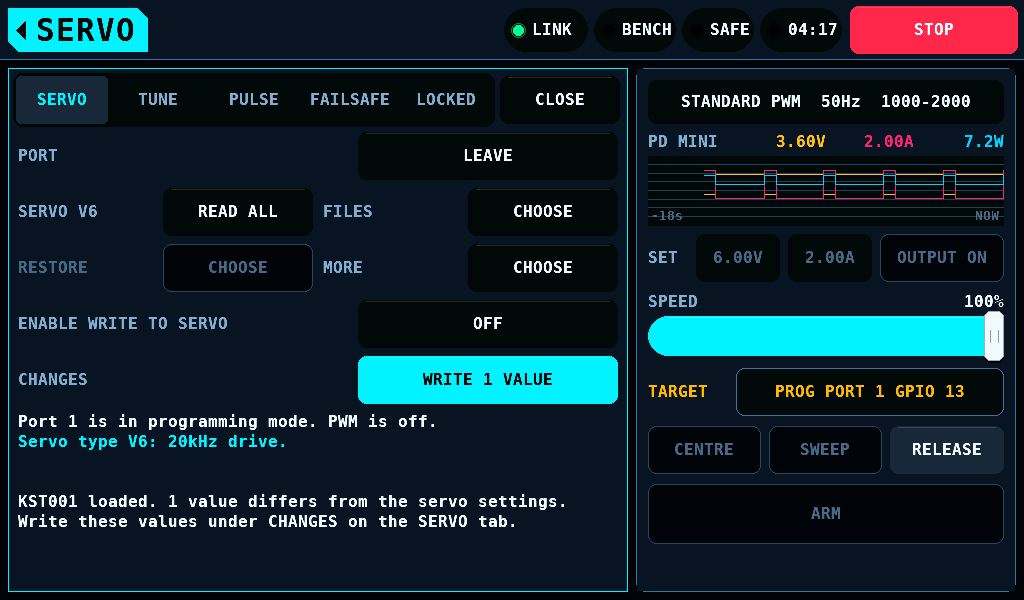Close the servo programming panel
Viewport: 1024px width, 600px height.
point(560,100)
